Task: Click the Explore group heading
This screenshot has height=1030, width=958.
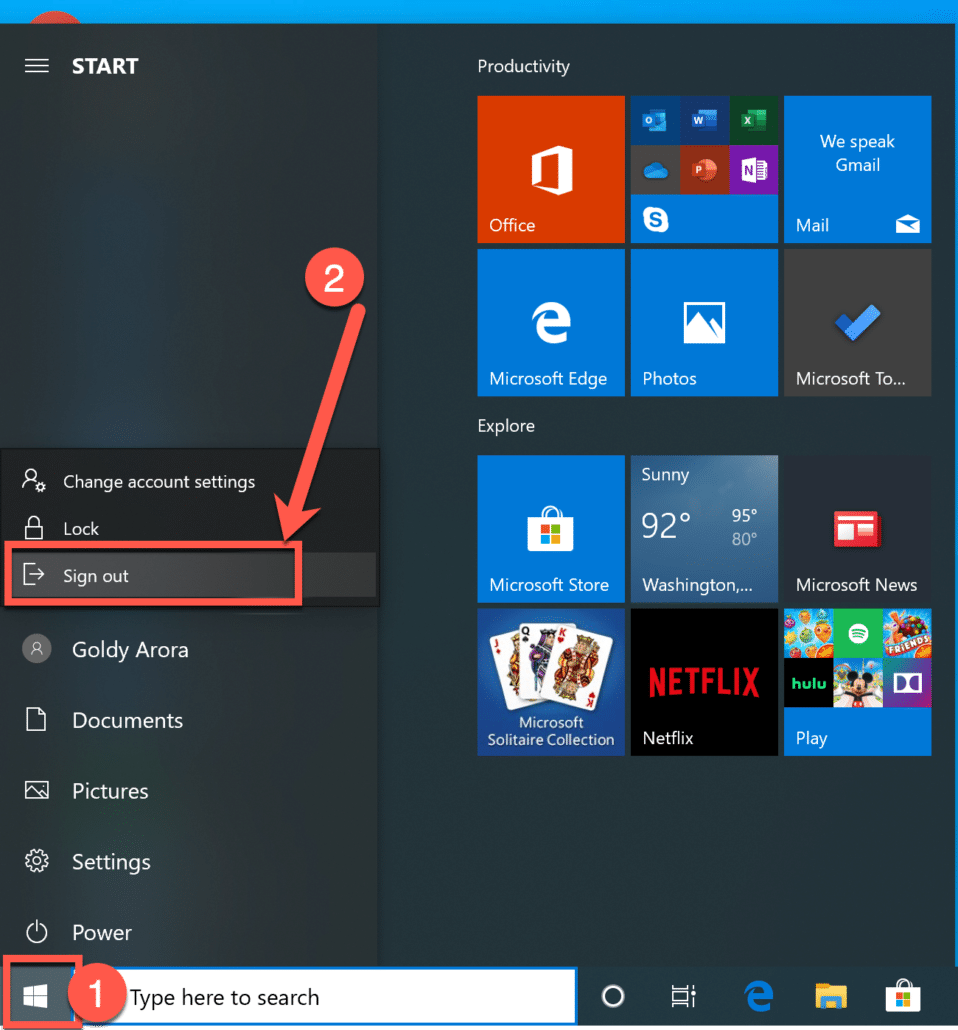Action: point(506,426)
